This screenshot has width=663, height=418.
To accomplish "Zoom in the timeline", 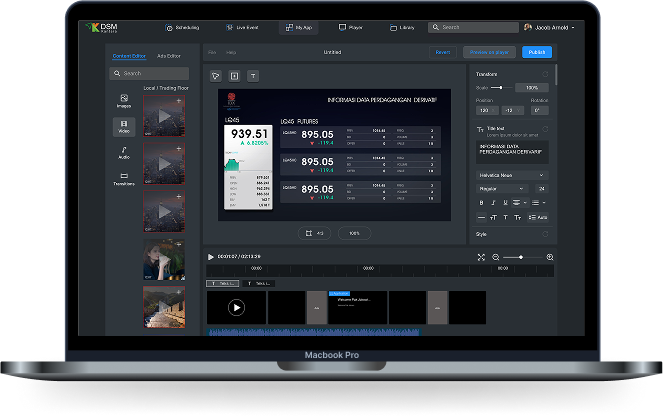I will [550, 257].
